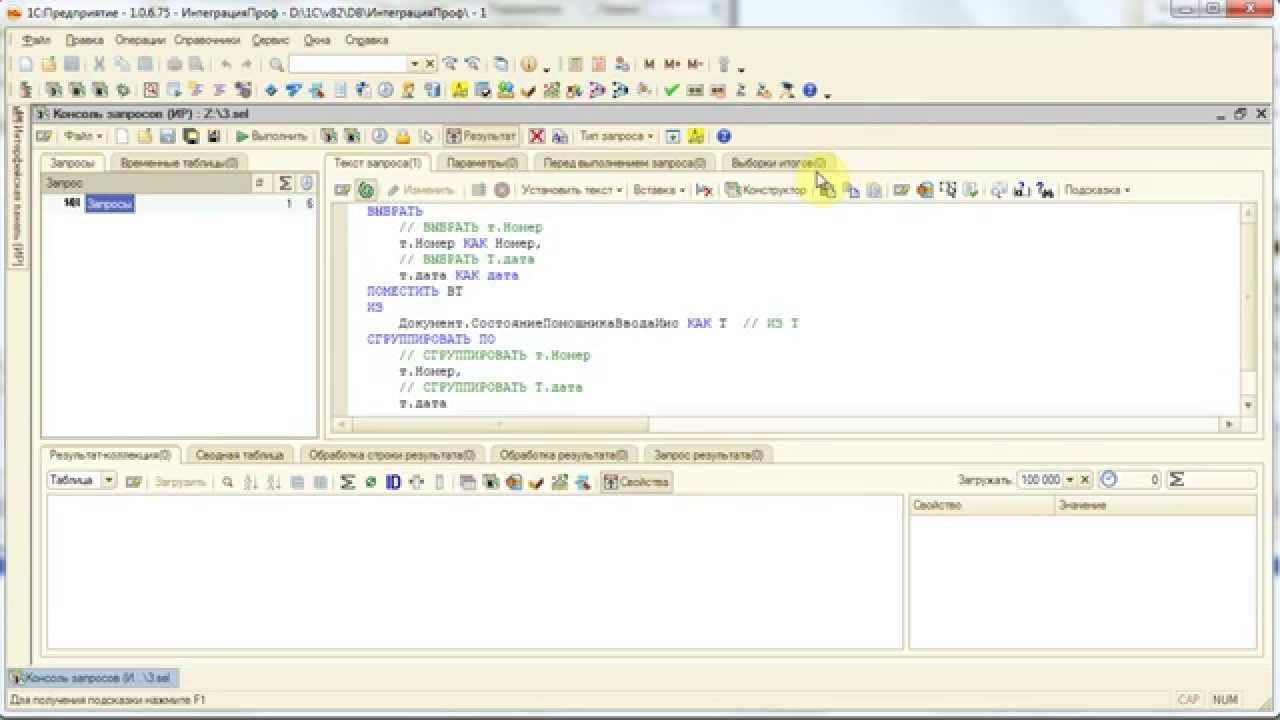Image resolution: width=1280 pixels, height=720 pixels.
Task: Click the sigma icon beside the load counter
Action: tap(1177, 480)
